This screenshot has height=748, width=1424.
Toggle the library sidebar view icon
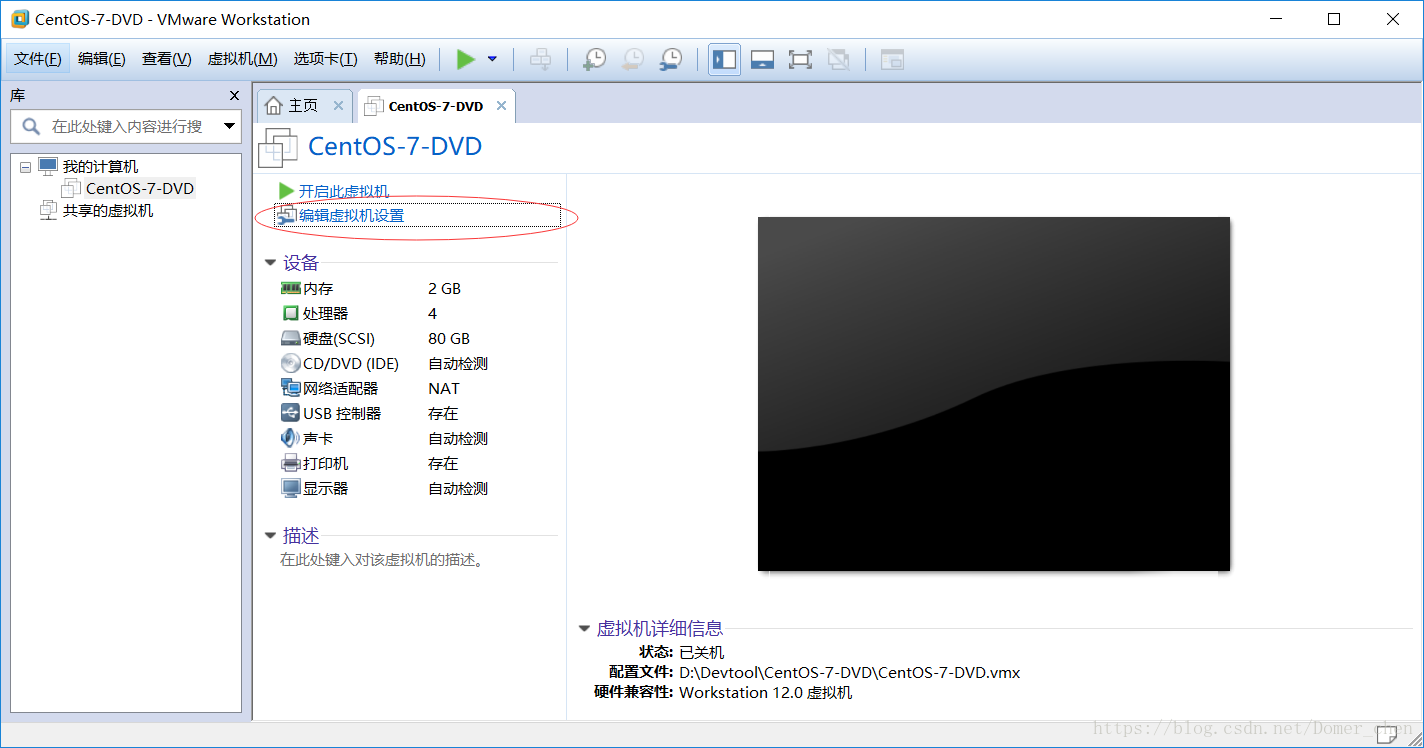725,59
